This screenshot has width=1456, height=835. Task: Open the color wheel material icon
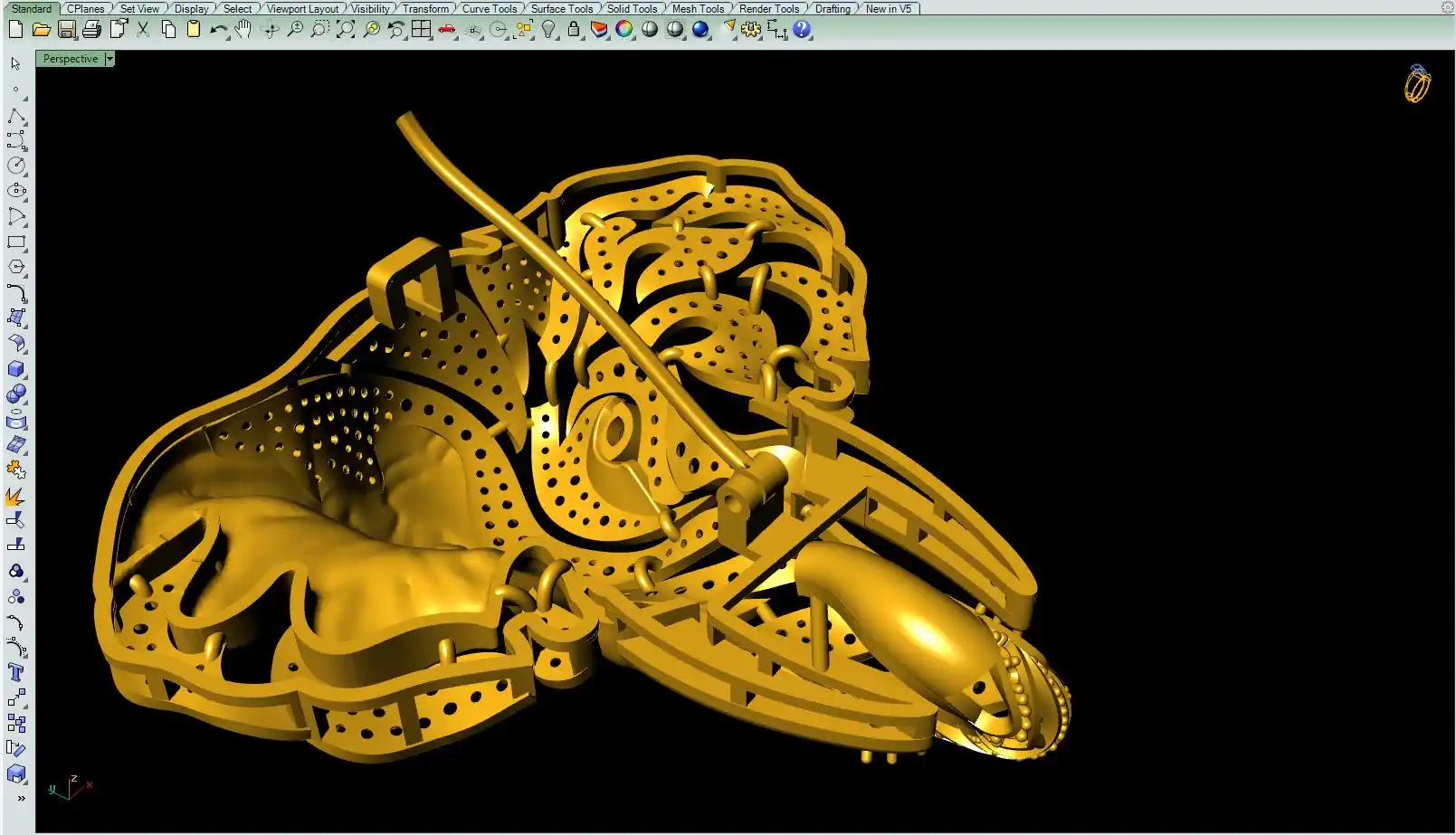[x=624, y=30]
